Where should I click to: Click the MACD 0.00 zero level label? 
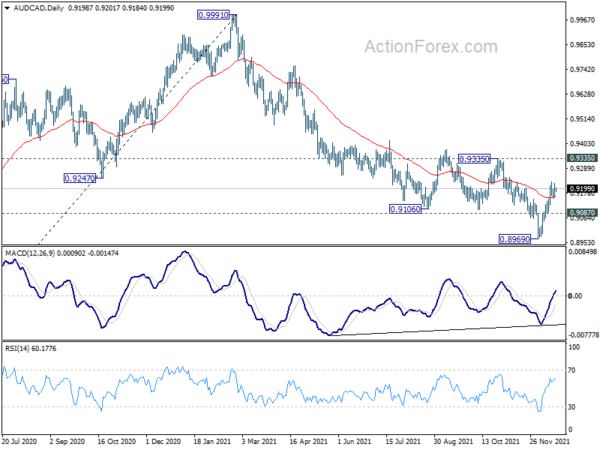coord(576,296)
